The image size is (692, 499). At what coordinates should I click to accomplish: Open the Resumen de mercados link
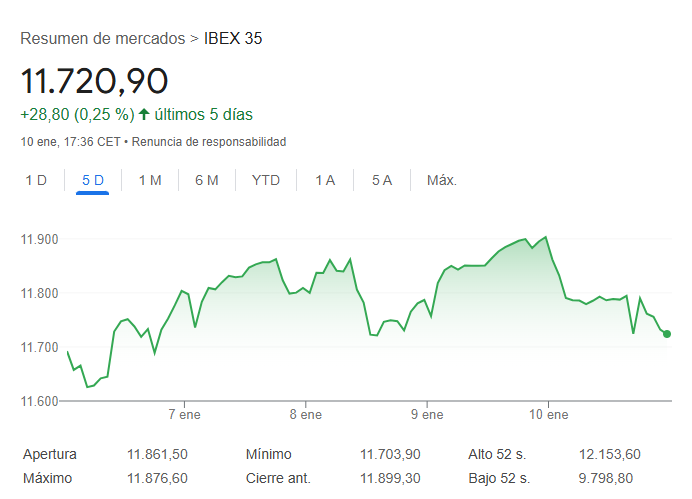coord(102,39)
